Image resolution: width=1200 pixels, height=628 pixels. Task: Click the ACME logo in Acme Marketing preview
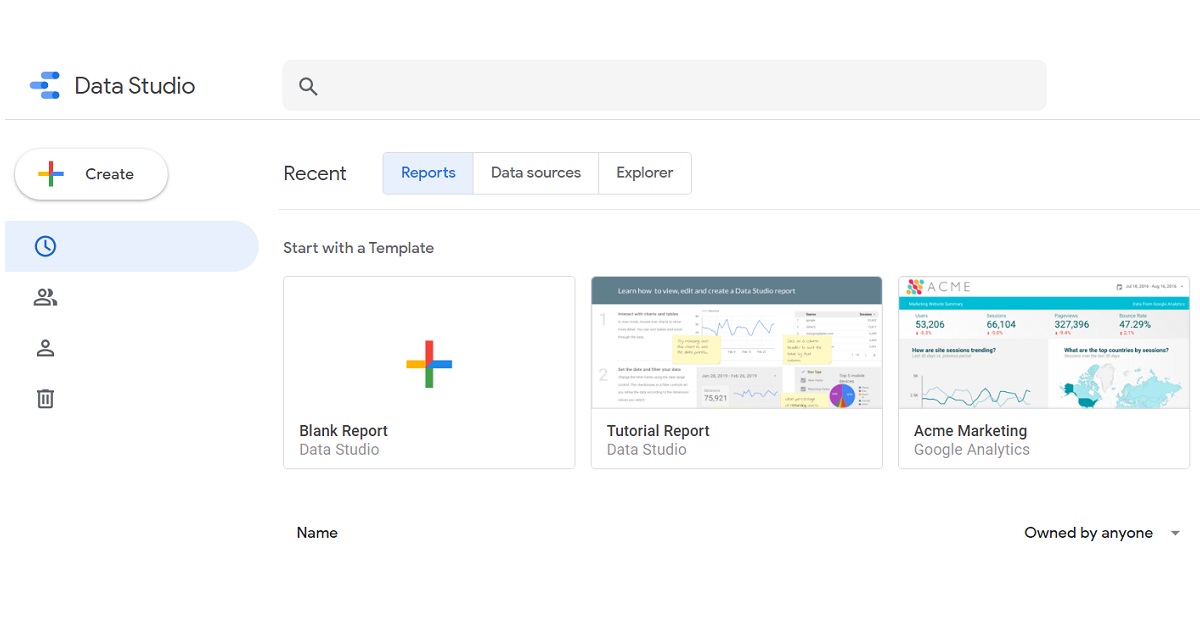tap(938, 287)
